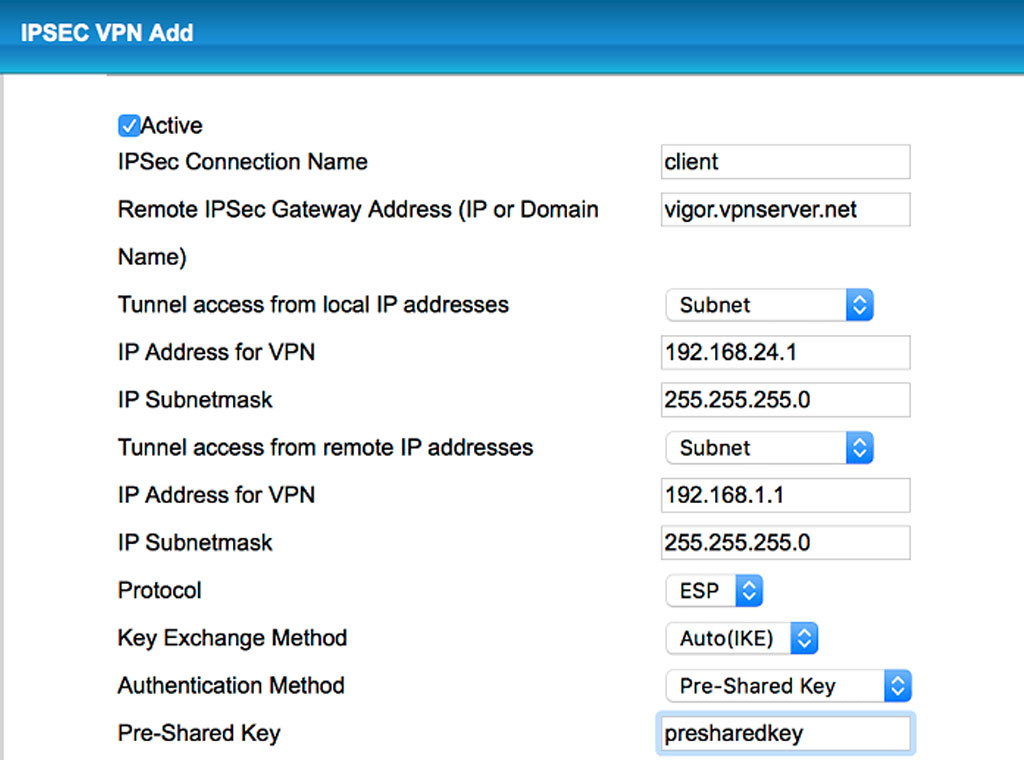This screenshot has height=767, width=1024.
Task: Click the Authentication Method label
Action: 231,686
